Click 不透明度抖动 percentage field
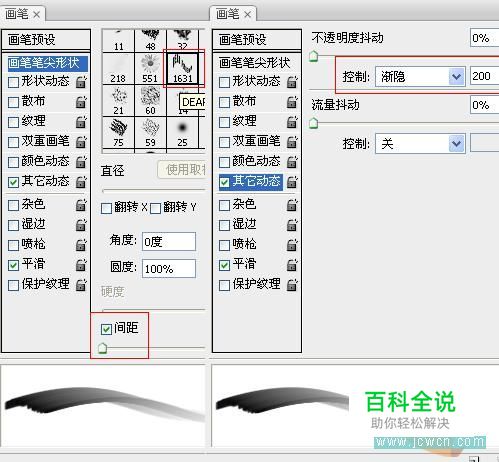Screen dimensions: 499x462 (x=484, y=38)
